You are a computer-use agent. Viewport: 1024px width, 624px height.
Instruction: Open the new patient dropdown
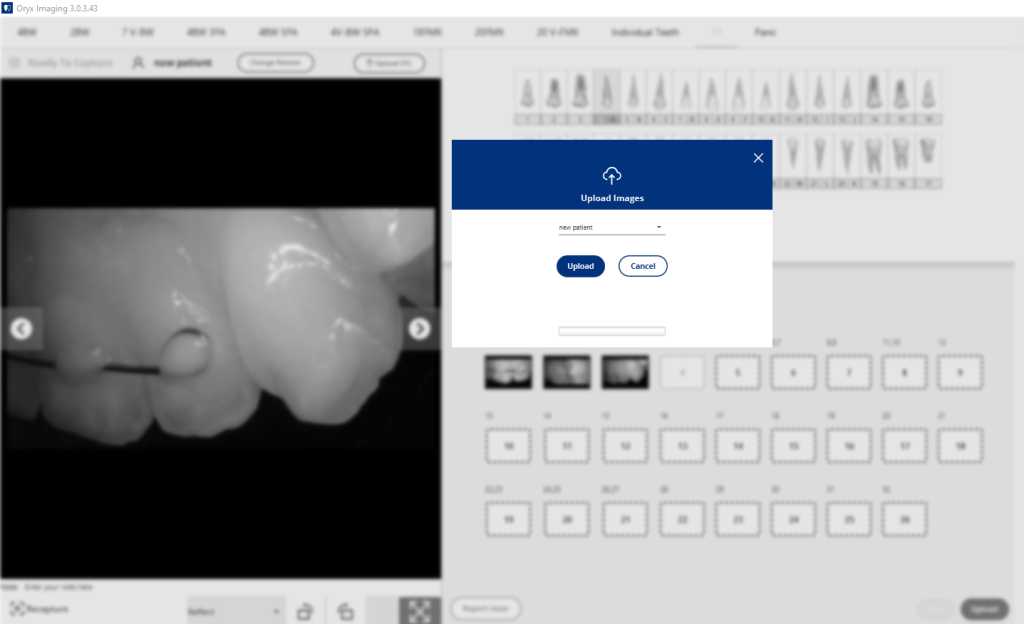pos(611,228)
